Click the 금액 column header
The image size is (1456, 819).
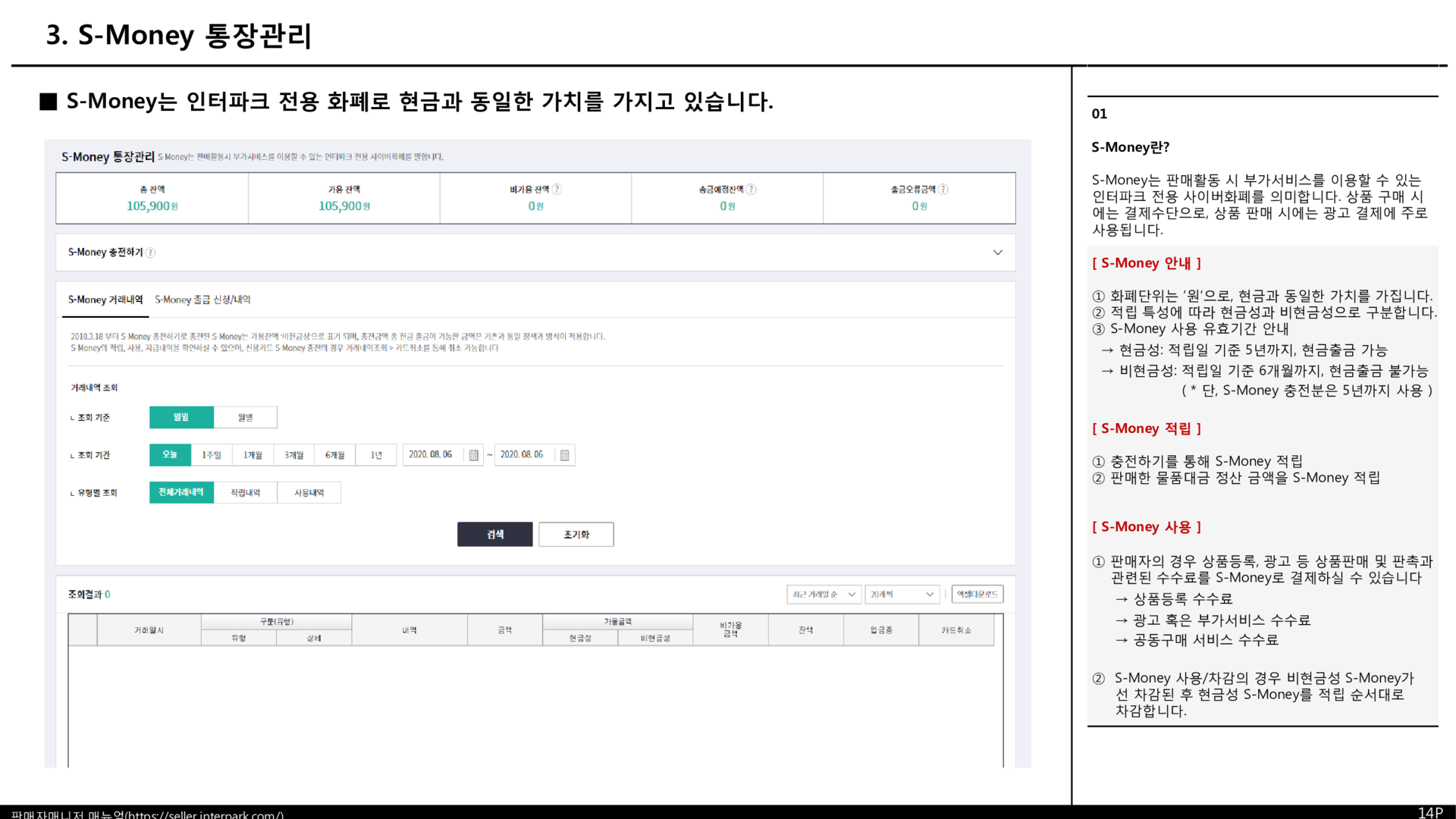tap(505, 630)
